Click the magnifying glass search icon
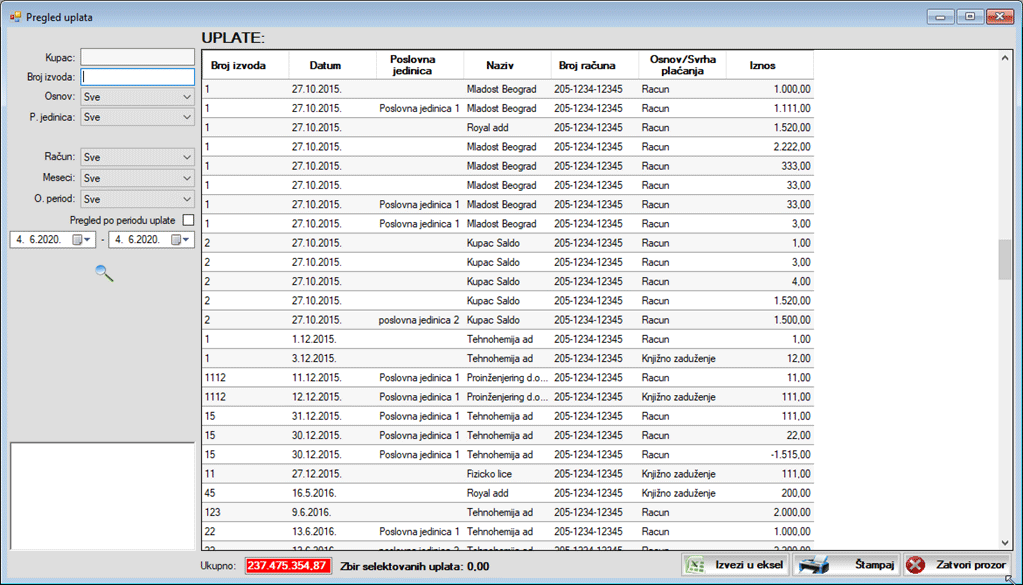 pos(104,273)
